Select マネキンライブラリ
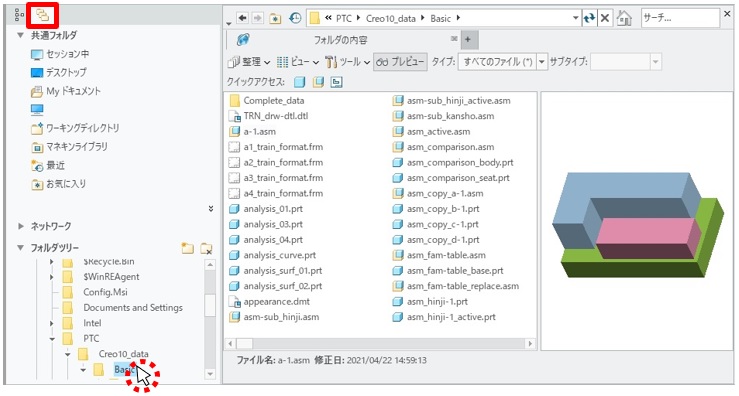This screenshot has width=739, height=396. (69, 147)
